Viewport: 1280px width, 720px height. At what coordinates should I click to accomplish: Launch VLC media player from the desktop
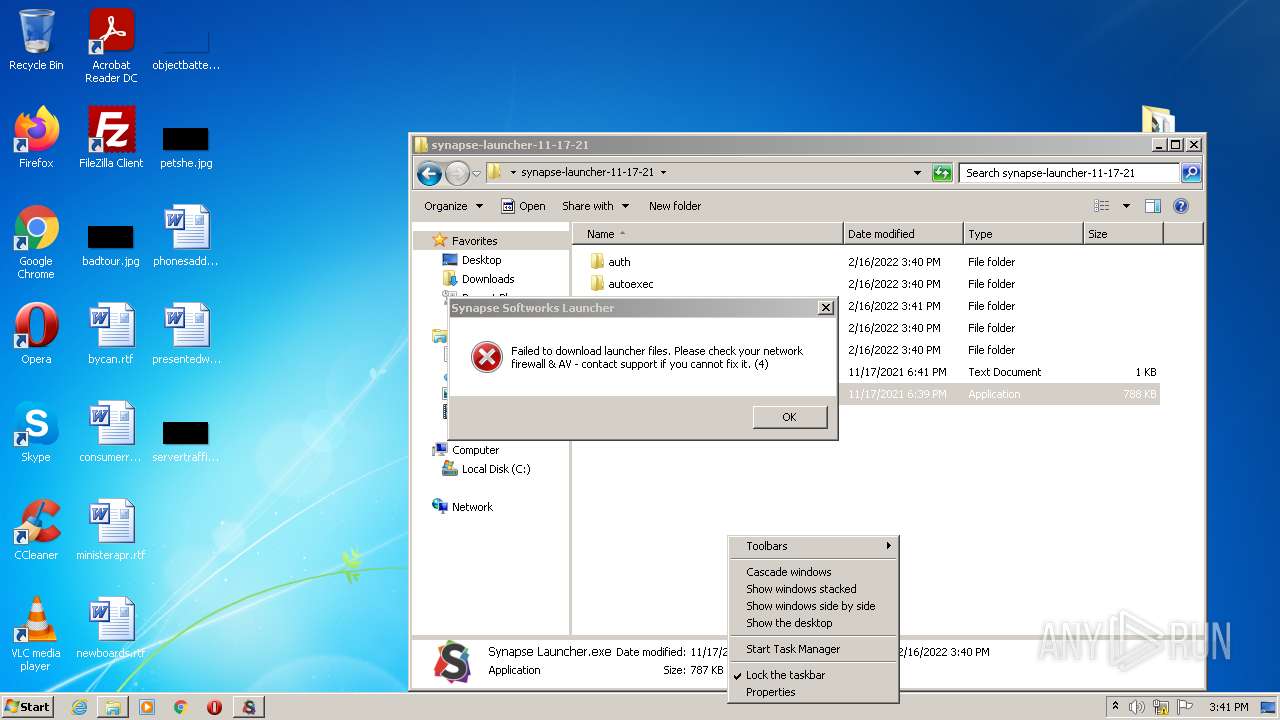point(36,634)
